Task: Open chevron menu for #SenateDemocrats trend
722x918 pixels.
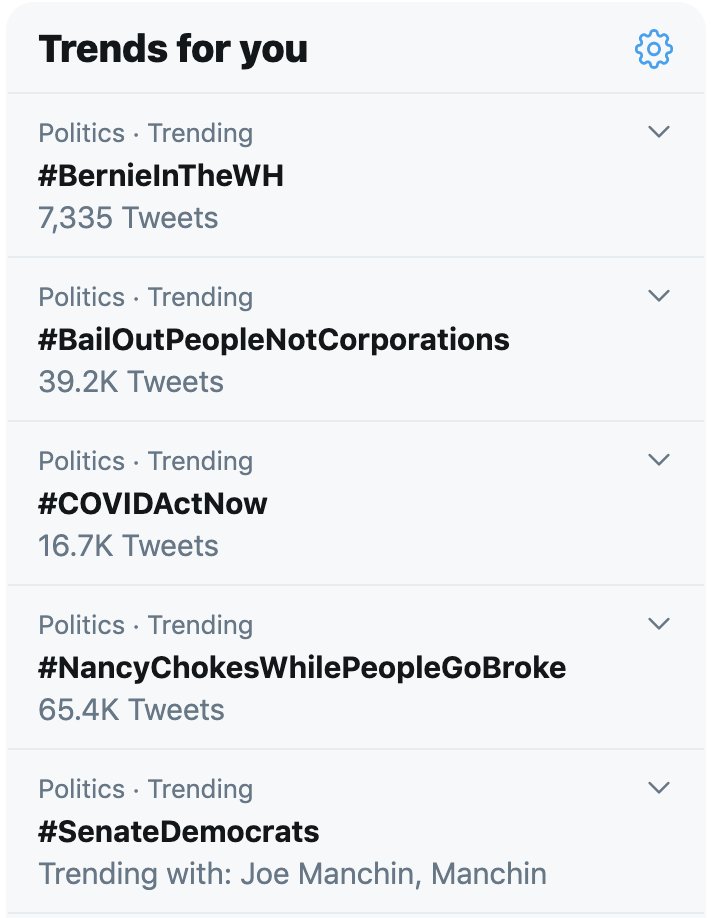Action: point(658,787)
